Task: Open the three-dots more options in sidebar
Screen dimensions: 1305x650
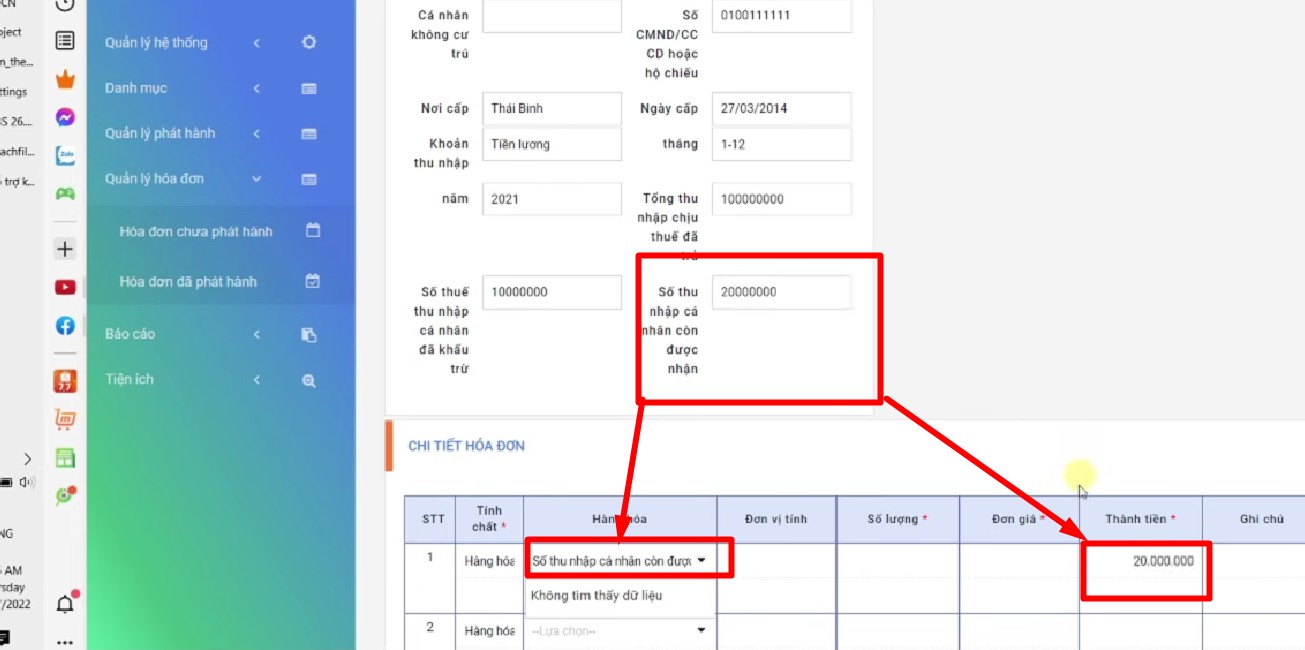Action: click(x=65, y=641)
